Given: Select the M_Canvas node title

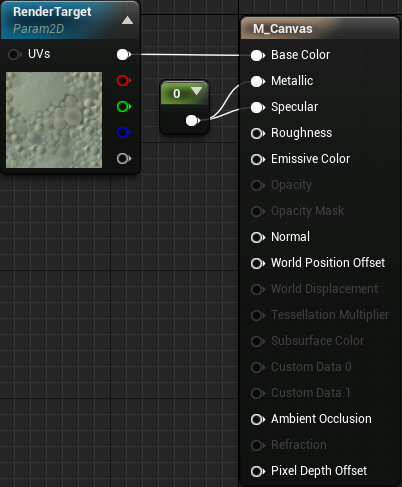Looking at the screenshot, I should [283, 29].
